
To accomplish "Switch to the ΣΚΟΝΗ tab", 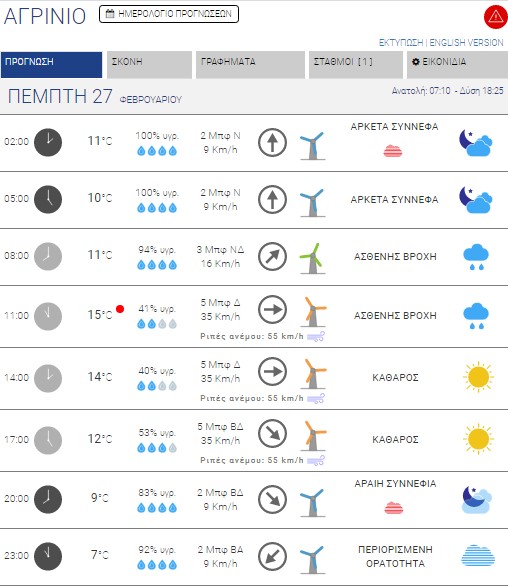I will pyautogui.click(x=149, y=65).
